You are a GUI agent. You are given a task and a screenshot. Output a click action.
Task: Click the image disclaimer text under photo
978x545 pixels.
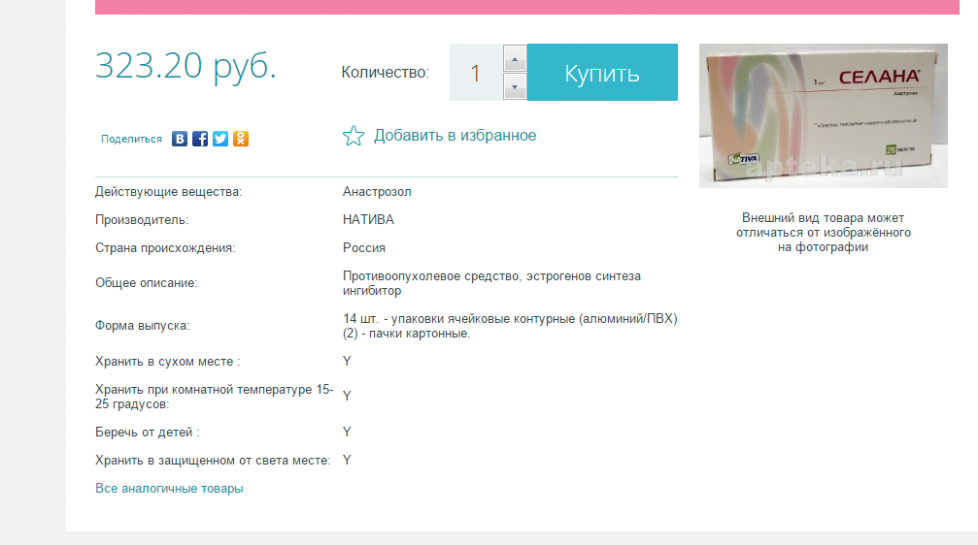825,232
